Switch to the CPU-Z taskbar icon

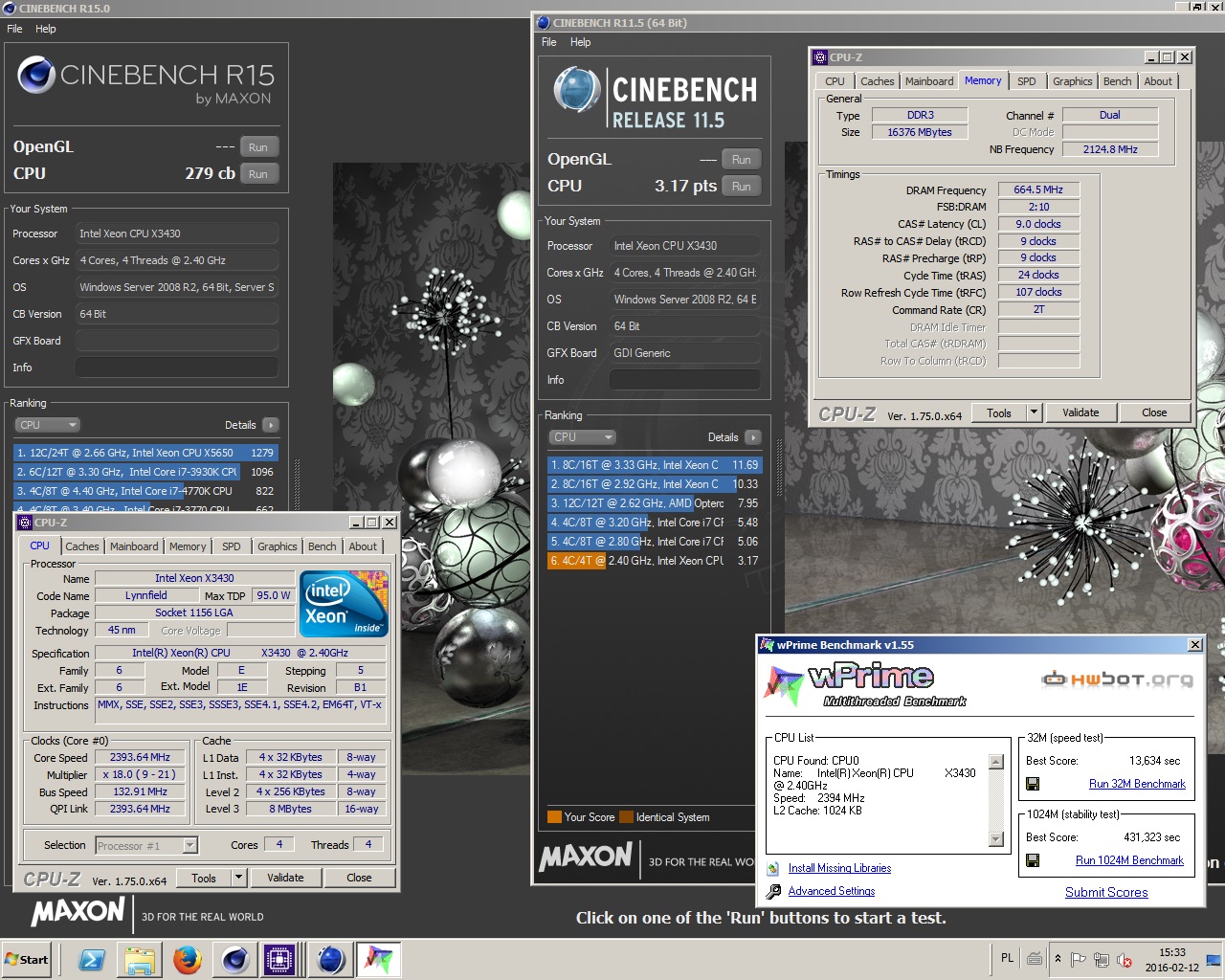280,959
